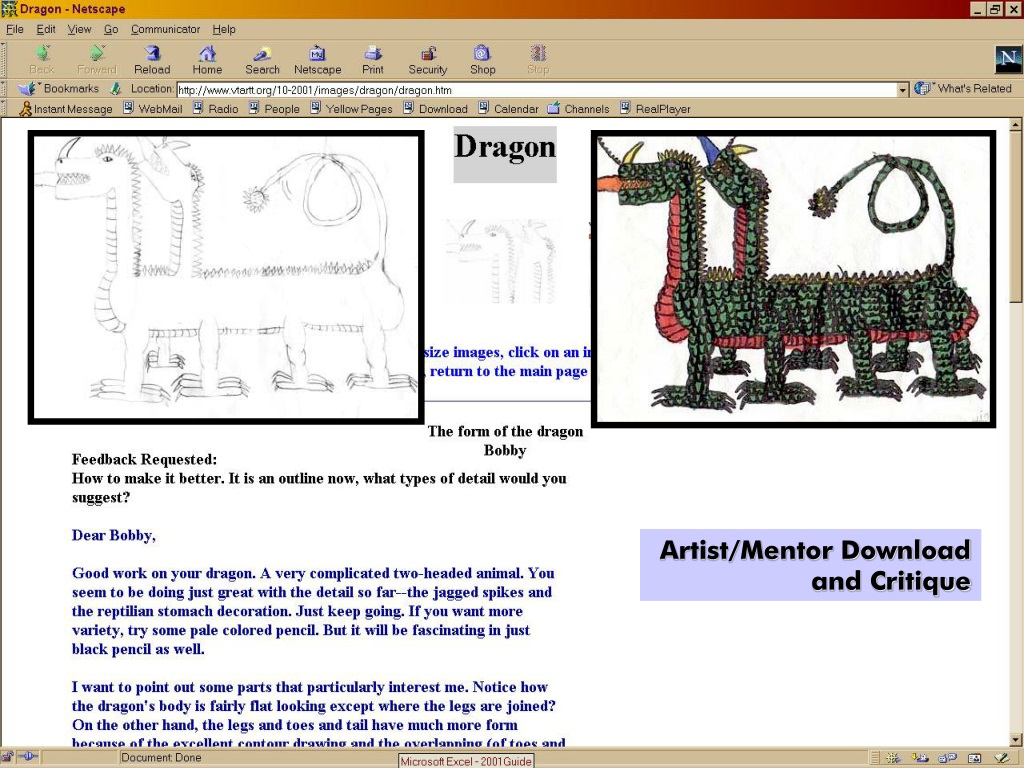Open the What's Related menu
The image size is (1024, 768).
click(963, 88)
